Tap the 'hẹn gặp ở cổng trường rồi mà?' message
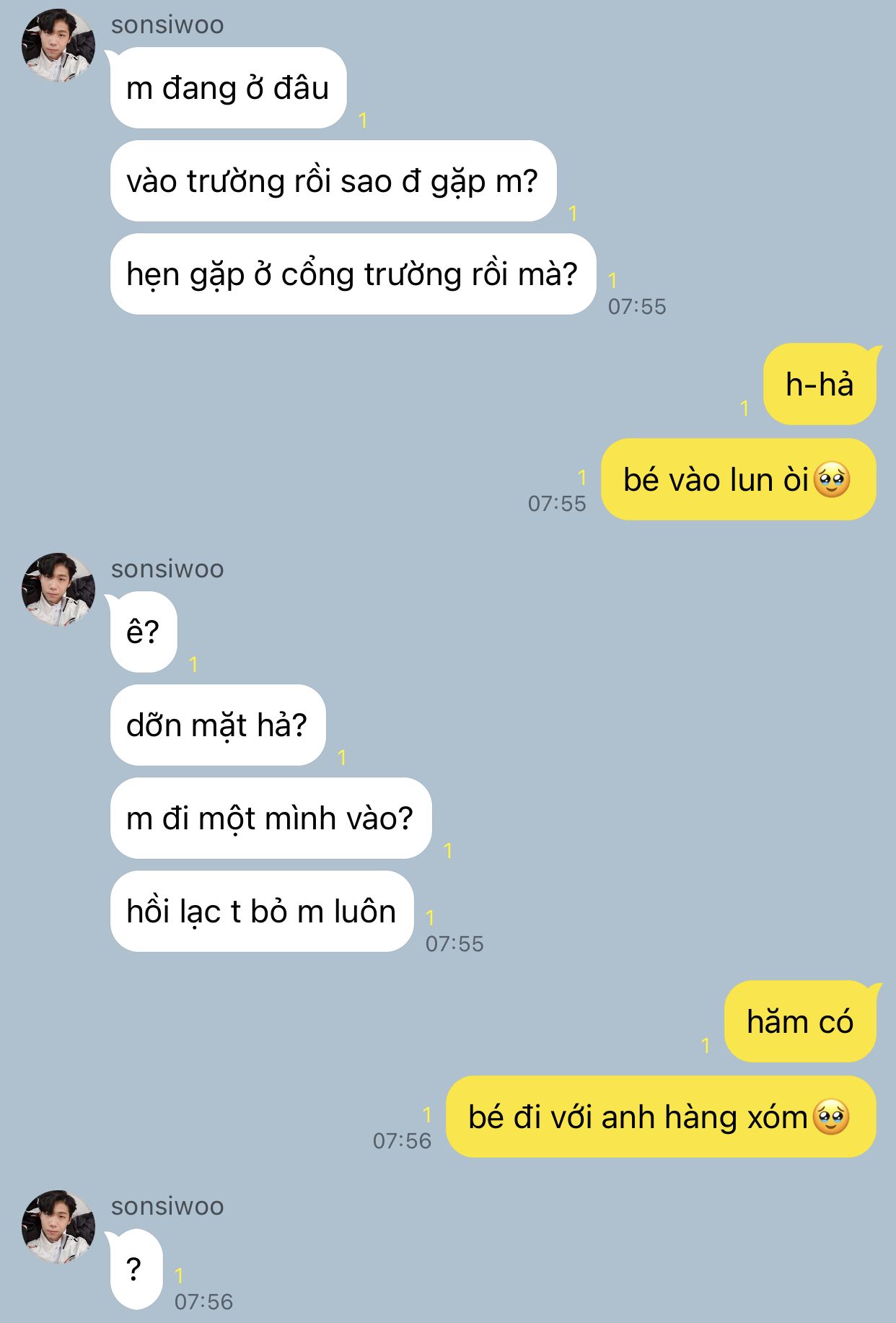This screenshot has width=896, height=1323. tap(353, 274)
